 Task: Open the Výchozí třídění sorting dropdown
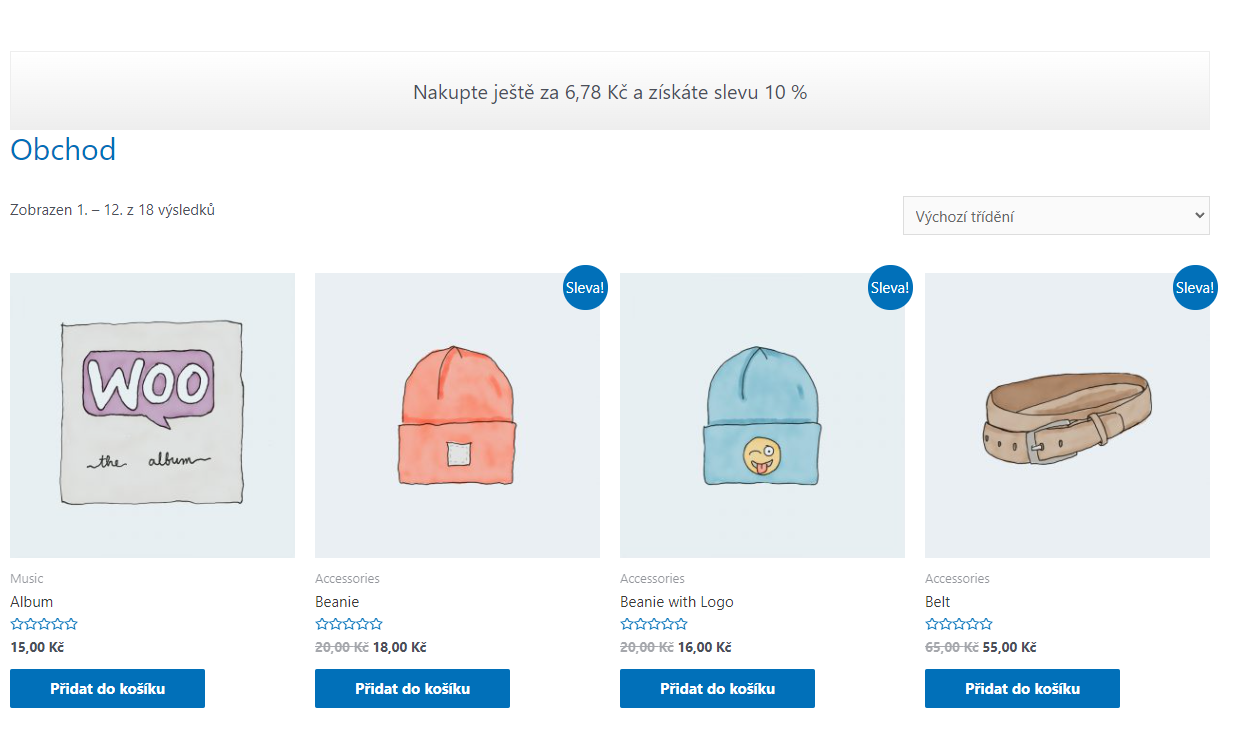tap(1056, 216)
